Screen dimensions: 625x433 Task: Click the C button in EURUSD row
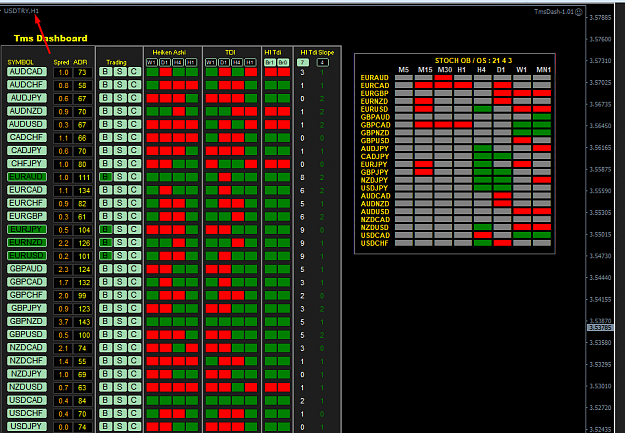coord(134,256)
